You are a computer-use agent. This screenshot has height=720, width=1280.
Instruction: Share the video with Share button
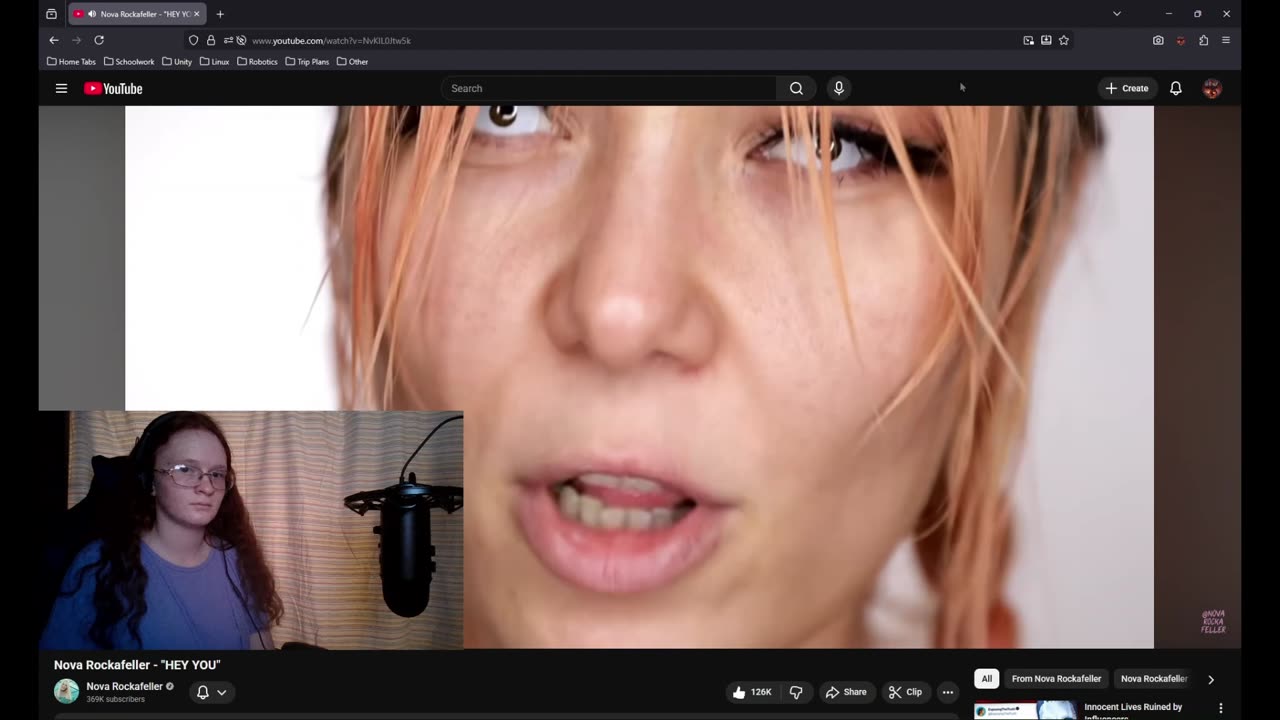coord(846,692)
